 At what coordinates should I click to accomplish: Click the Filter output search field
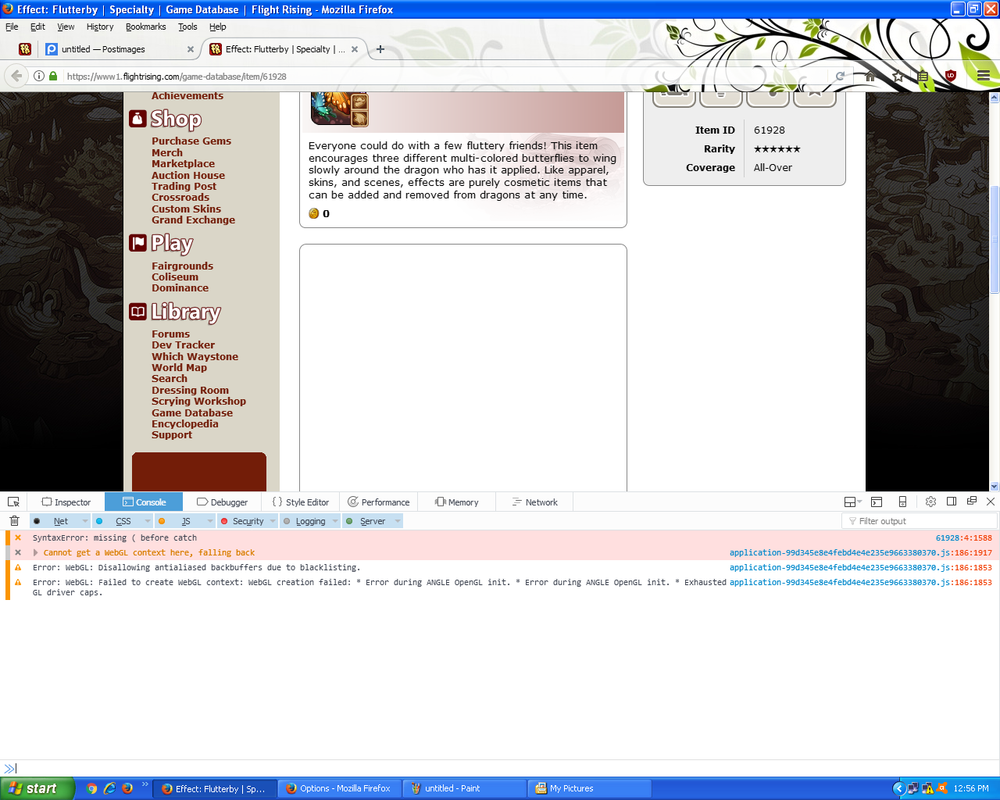[x=919, y=521]
